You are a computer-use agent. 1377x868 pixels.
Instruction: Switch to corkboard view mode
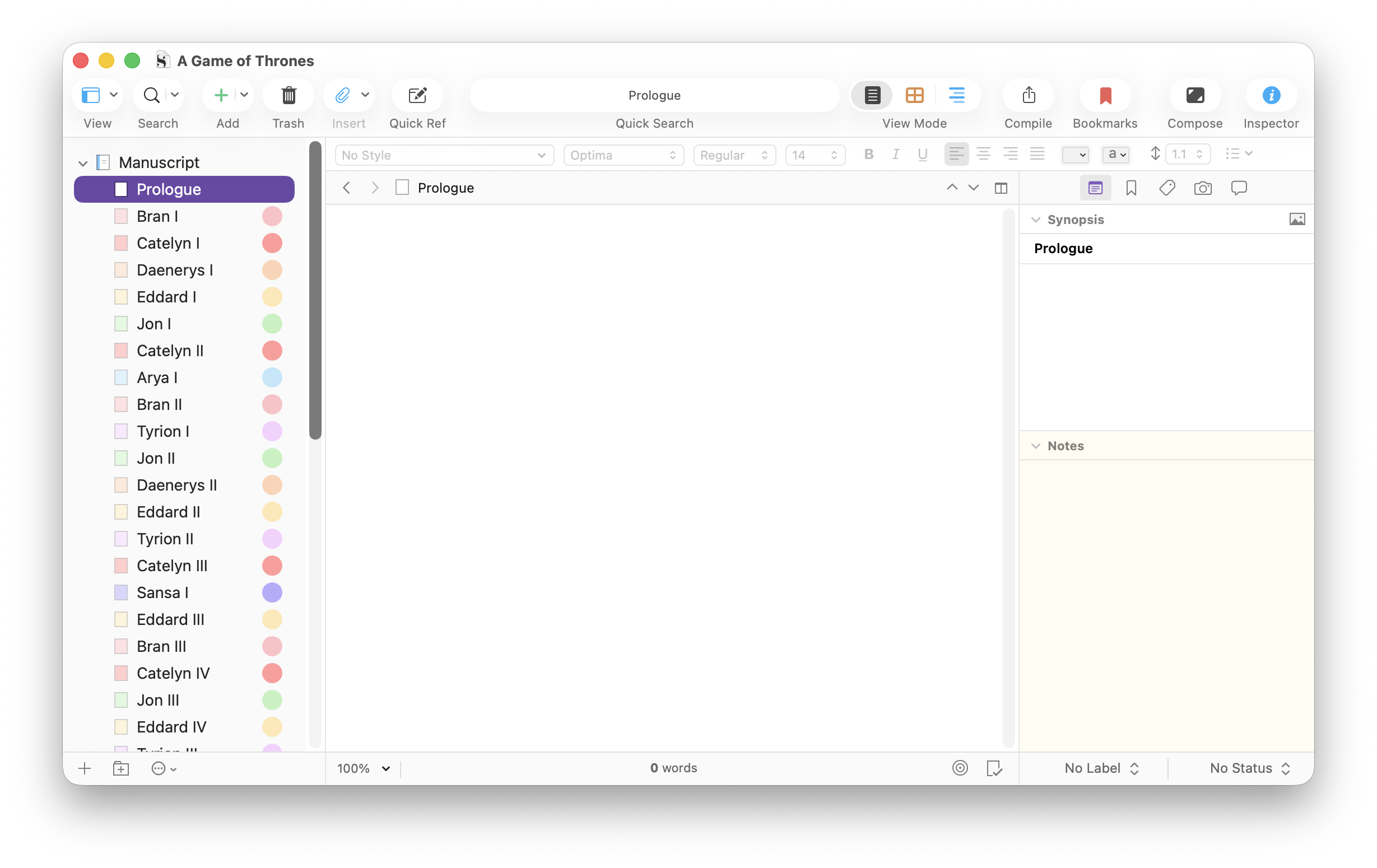click(914, 95)
